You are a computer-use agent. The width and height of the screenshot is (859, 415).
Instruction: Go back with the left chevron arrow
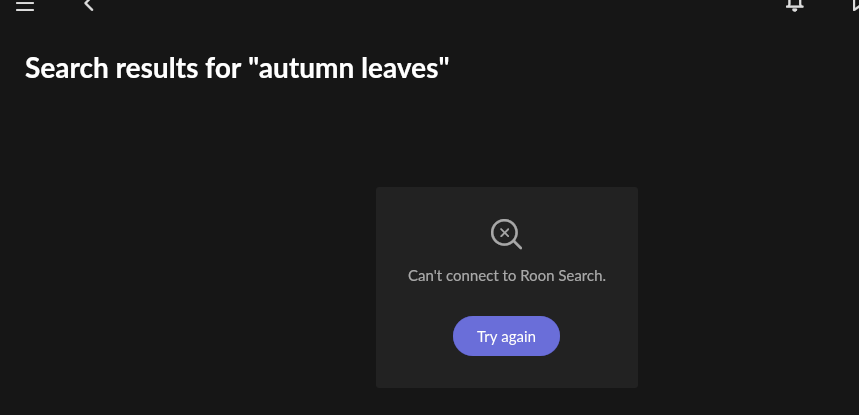coord(89,5)
